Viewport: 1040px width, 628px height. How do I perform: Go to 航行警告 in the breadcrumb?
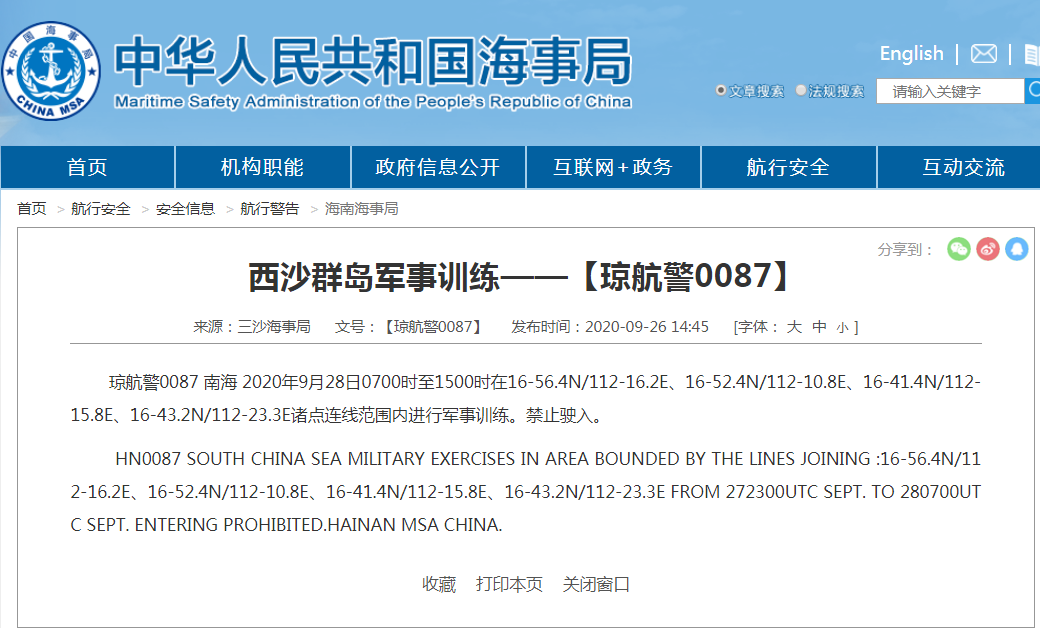269,209
